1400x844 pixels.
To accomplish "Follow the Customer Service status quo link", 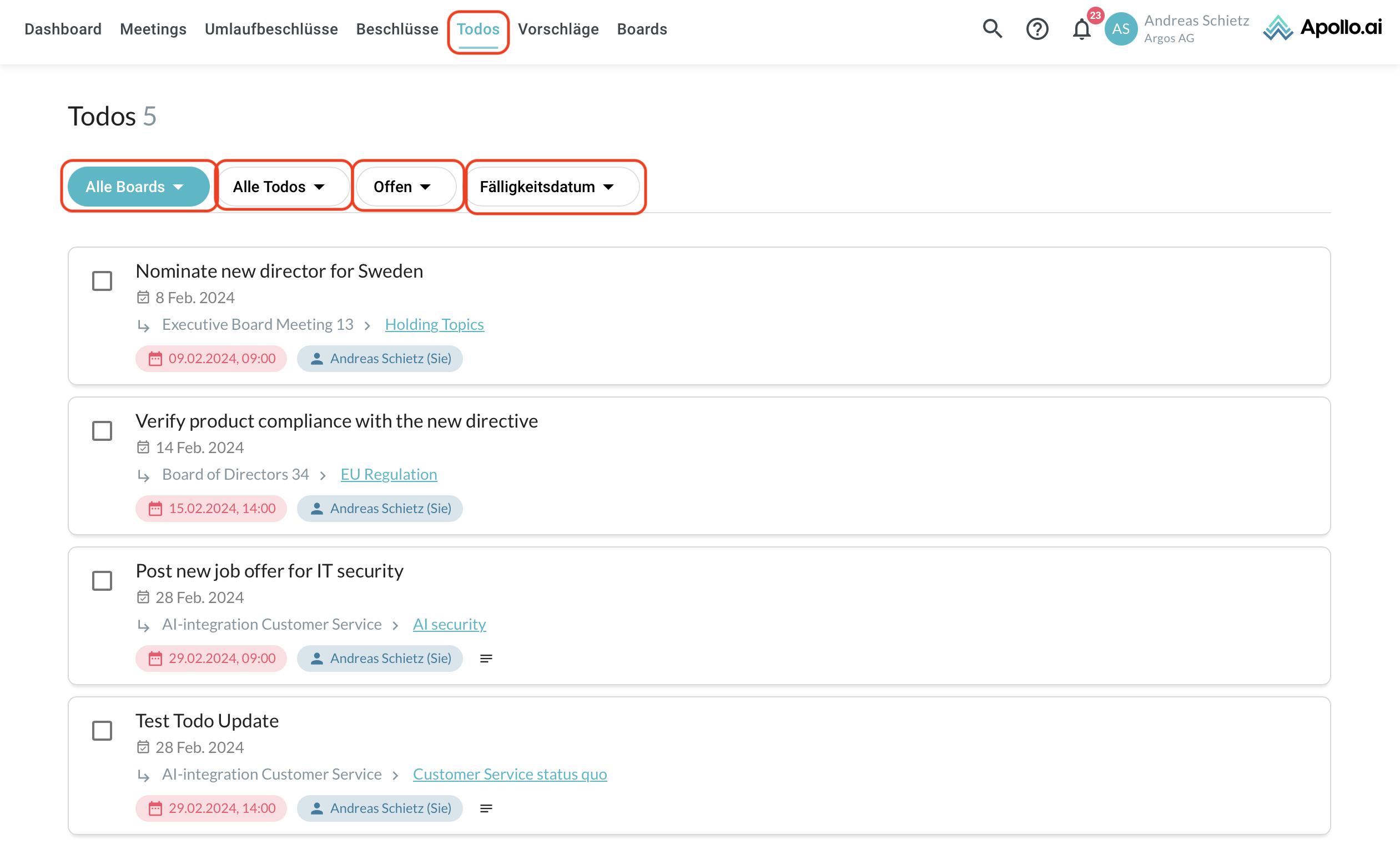I will pyautogui.click(x=510, y=774).
